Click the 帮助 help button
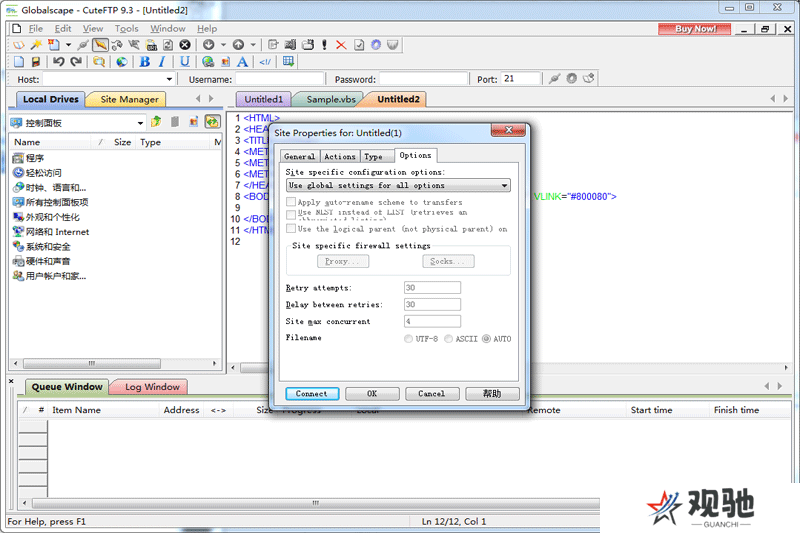Screen dimensions: 800x533 492,394
